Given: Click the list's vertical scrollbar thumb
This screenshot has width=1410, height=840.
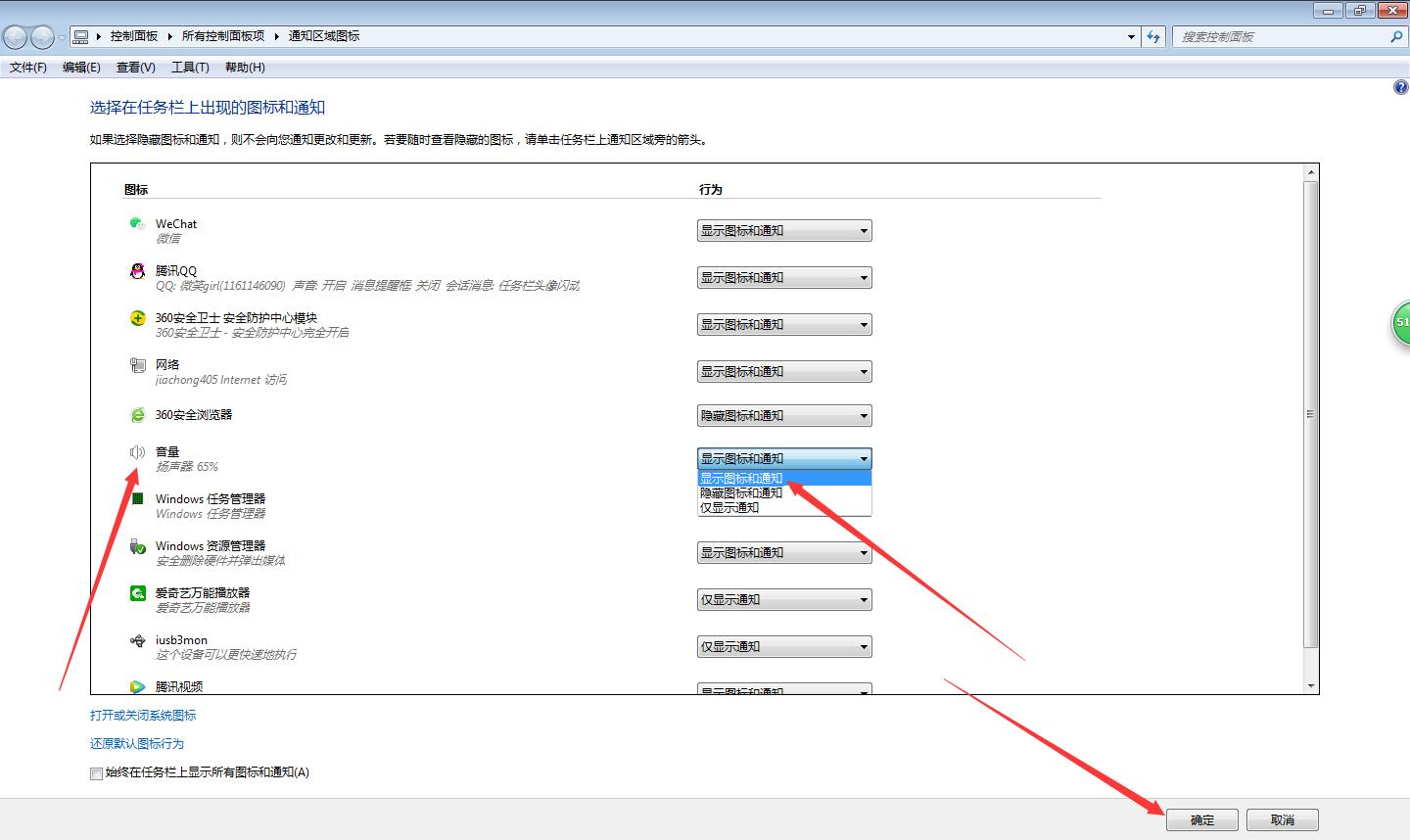Looking at the screenshot, I should pyautogui.click(x=1312, y=414).
